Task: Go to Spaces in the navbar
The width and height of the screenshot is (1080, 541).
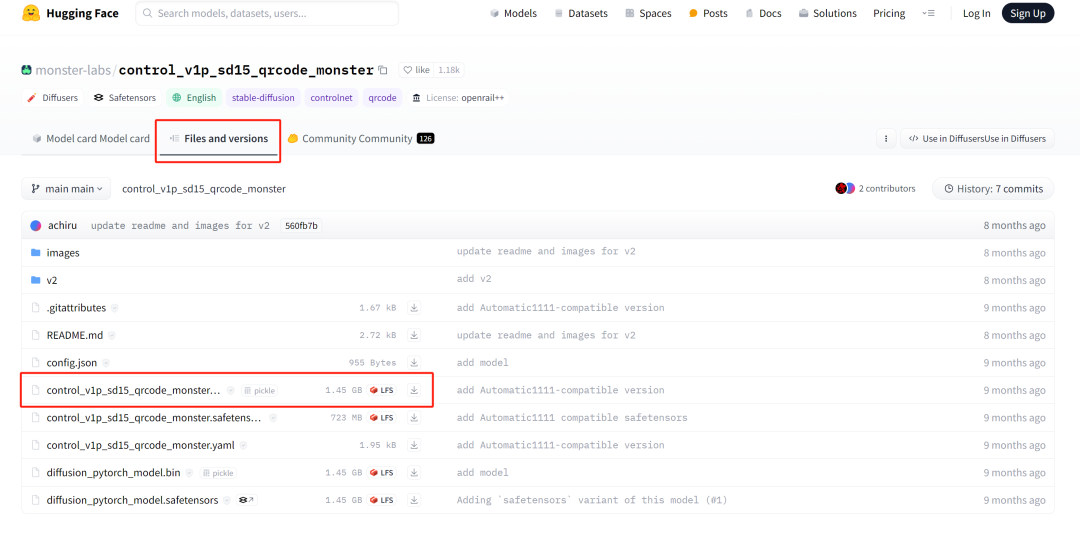Action: pyautogui.click(x=647, y=13)
